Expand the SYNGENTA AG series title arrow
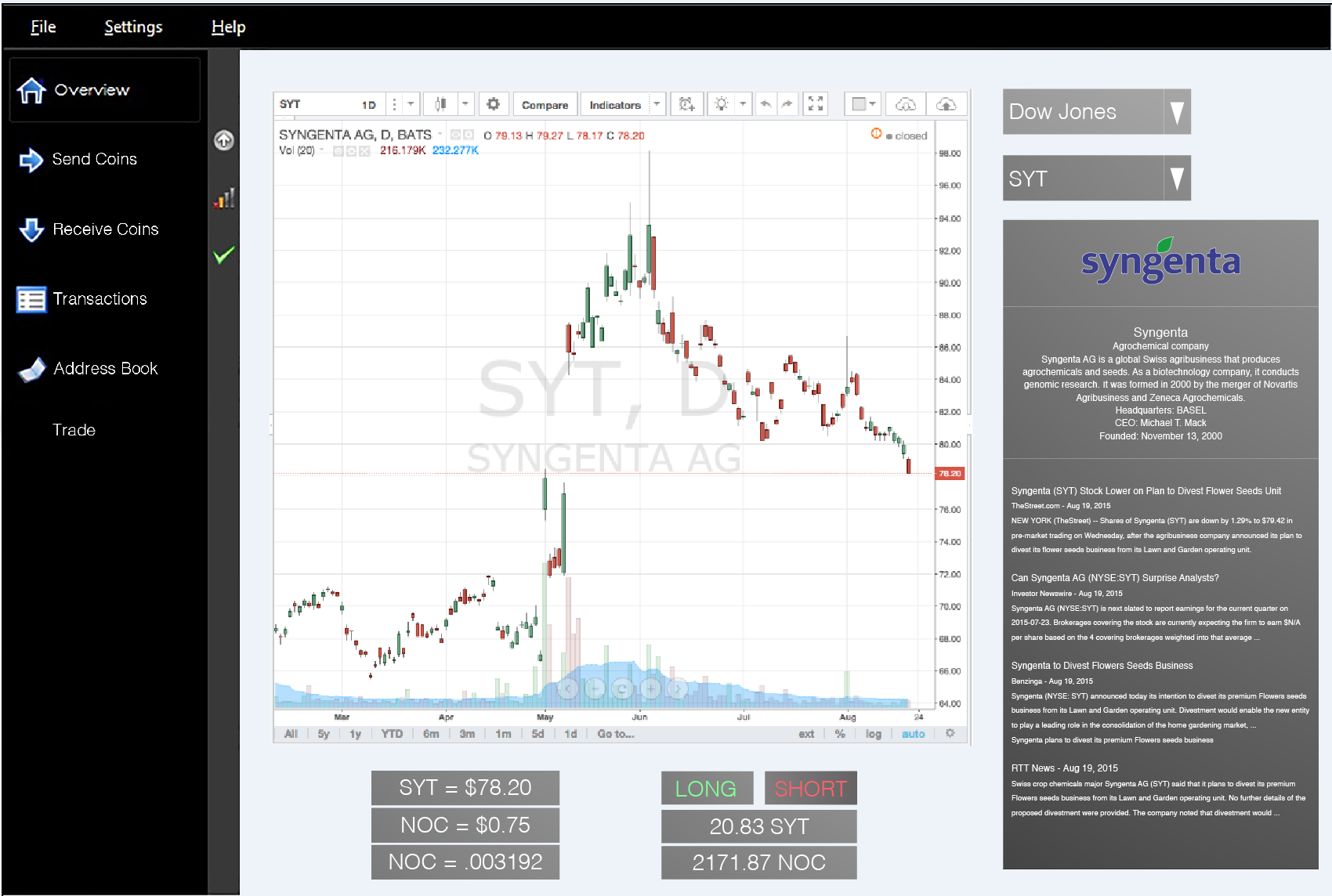1332x896 pixels. coord(440,134)
